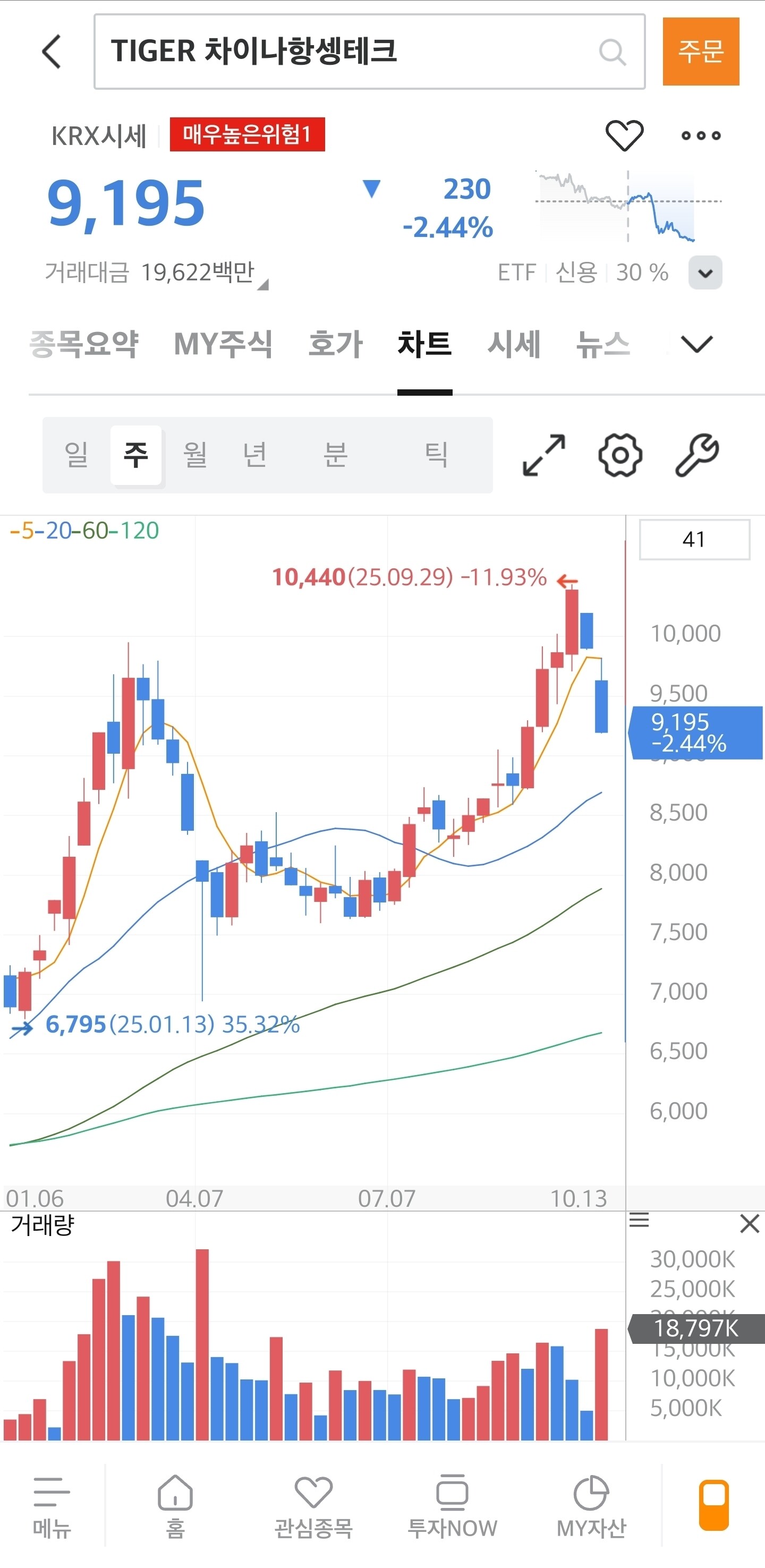765x1568 pixels.
Task: Tap the back arrow icon
Action: tap(53, 52)
